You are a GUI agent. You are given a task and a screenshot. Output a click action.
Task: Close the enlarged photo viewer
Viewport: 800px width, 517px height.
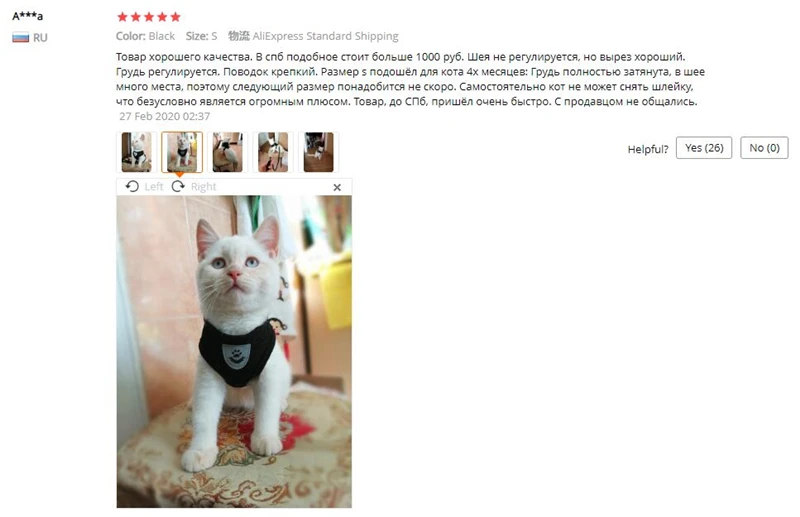[x=337, y=187]
